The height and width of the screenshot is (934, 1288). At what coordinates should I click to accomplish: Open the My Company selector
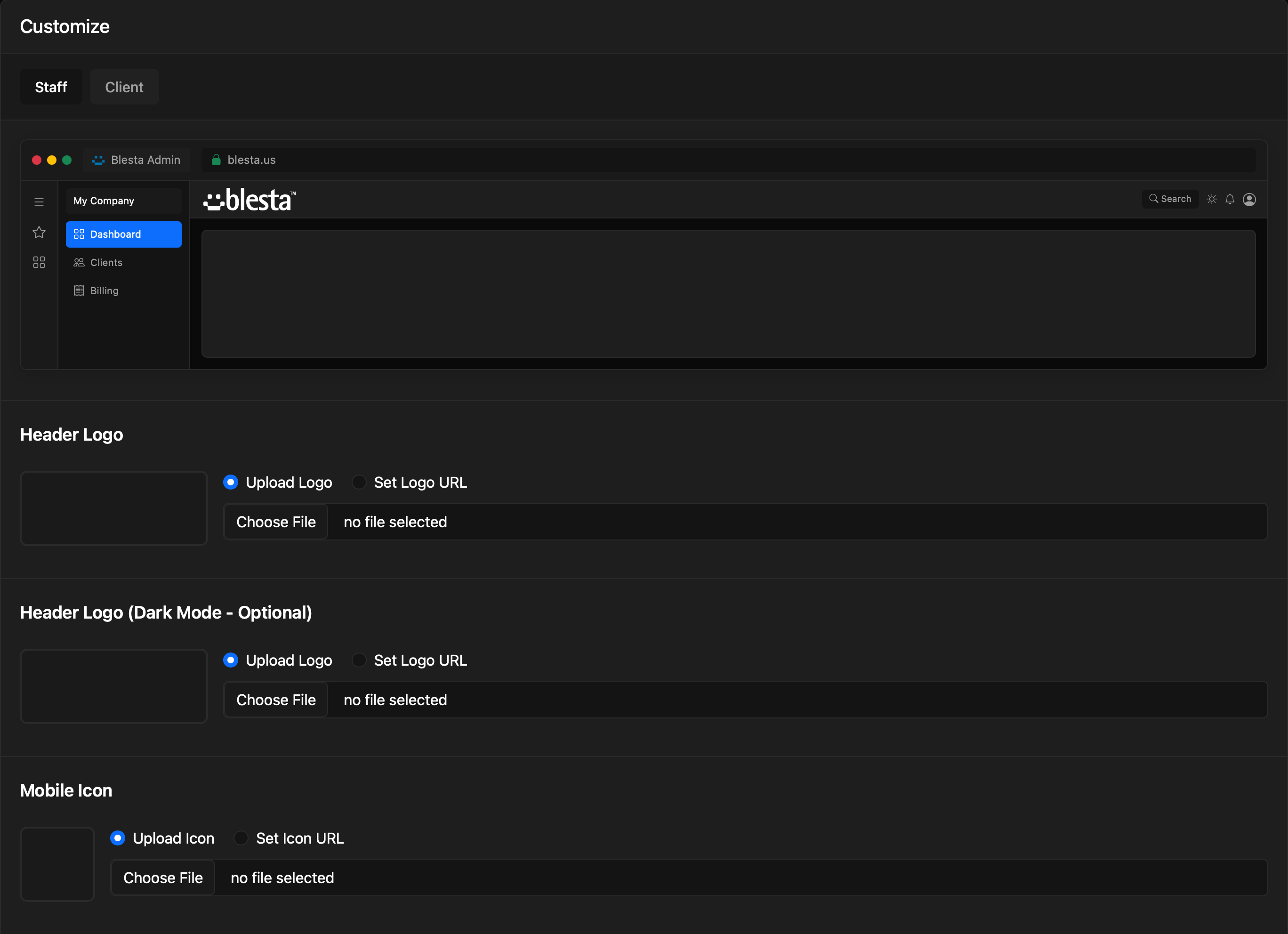[124, 201]
